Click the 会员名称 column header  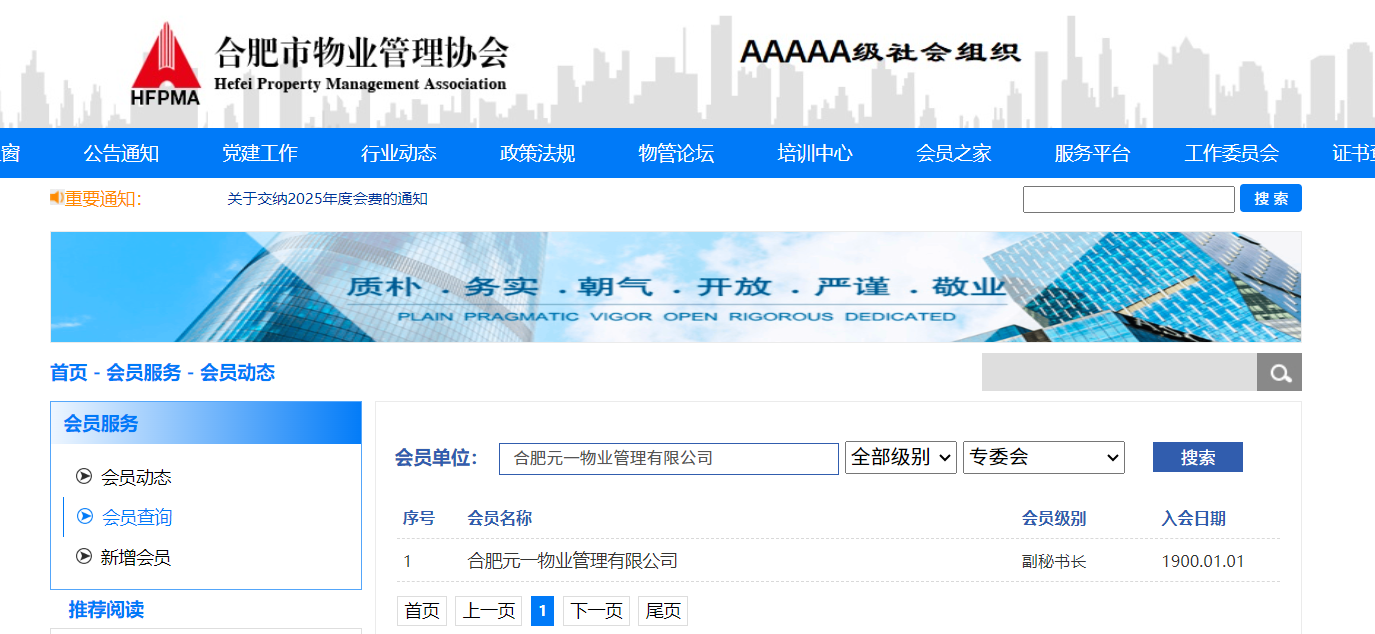click(x=500, y=518)
